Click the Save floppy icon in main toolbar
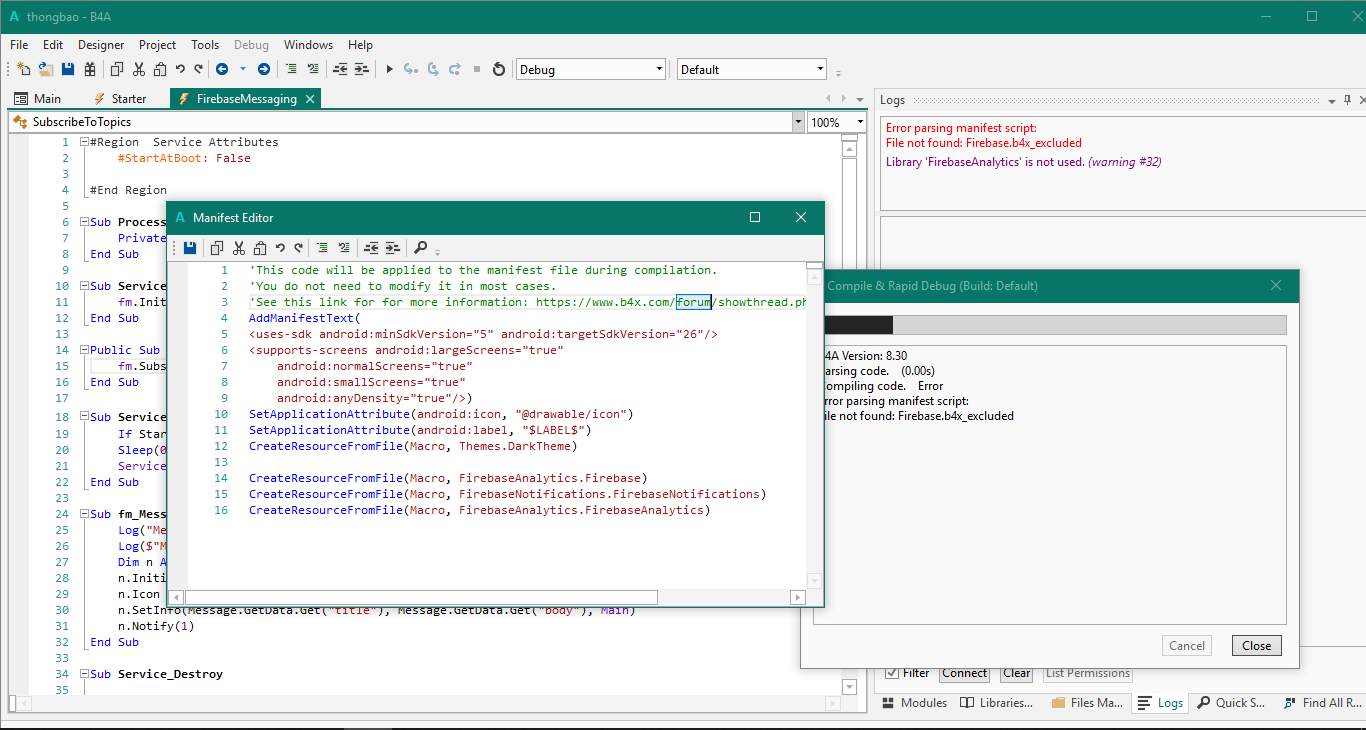Viewport: 1366px width, 730px height. click(68, 69)
